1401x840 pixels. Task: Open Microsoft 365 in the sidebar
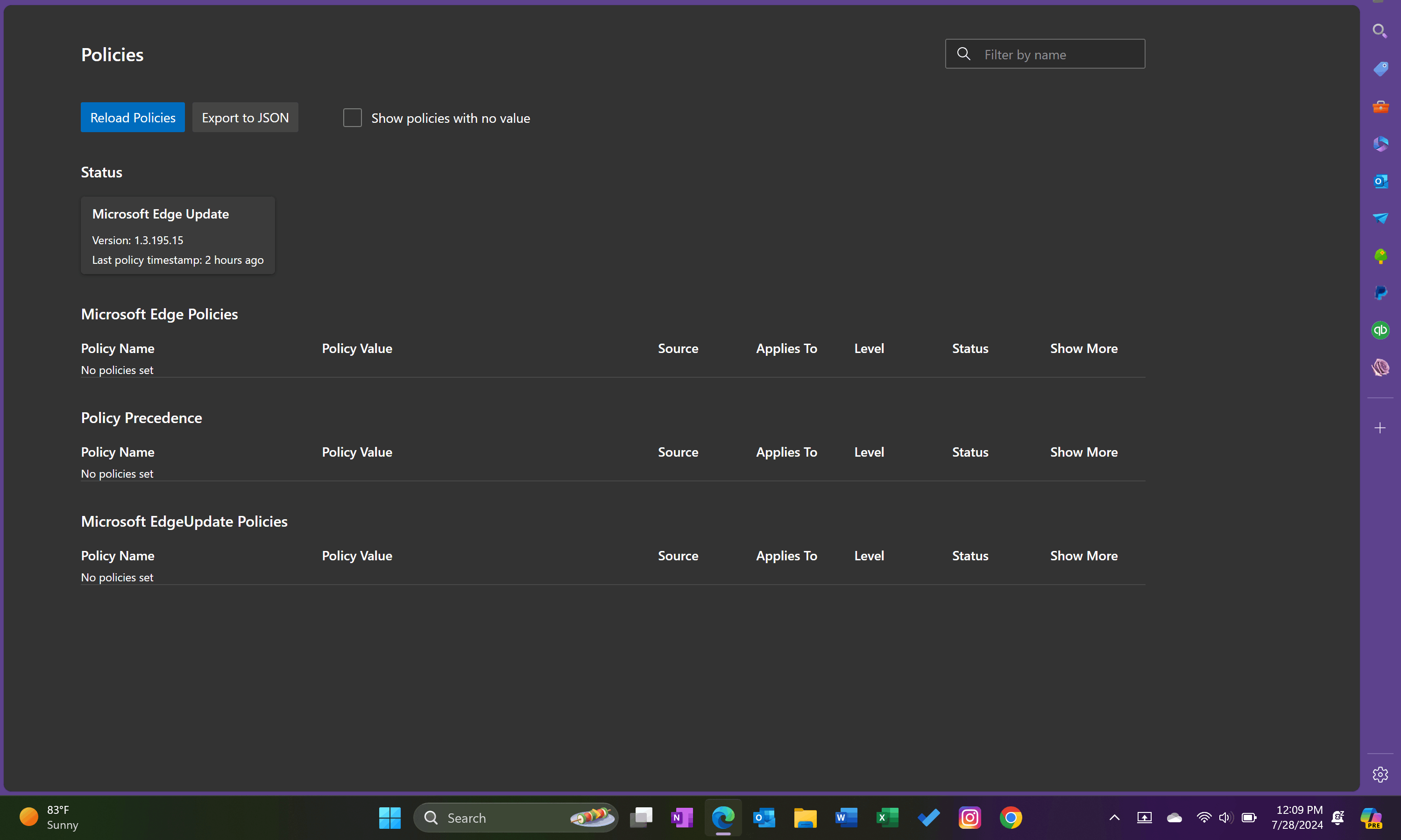1380,144
